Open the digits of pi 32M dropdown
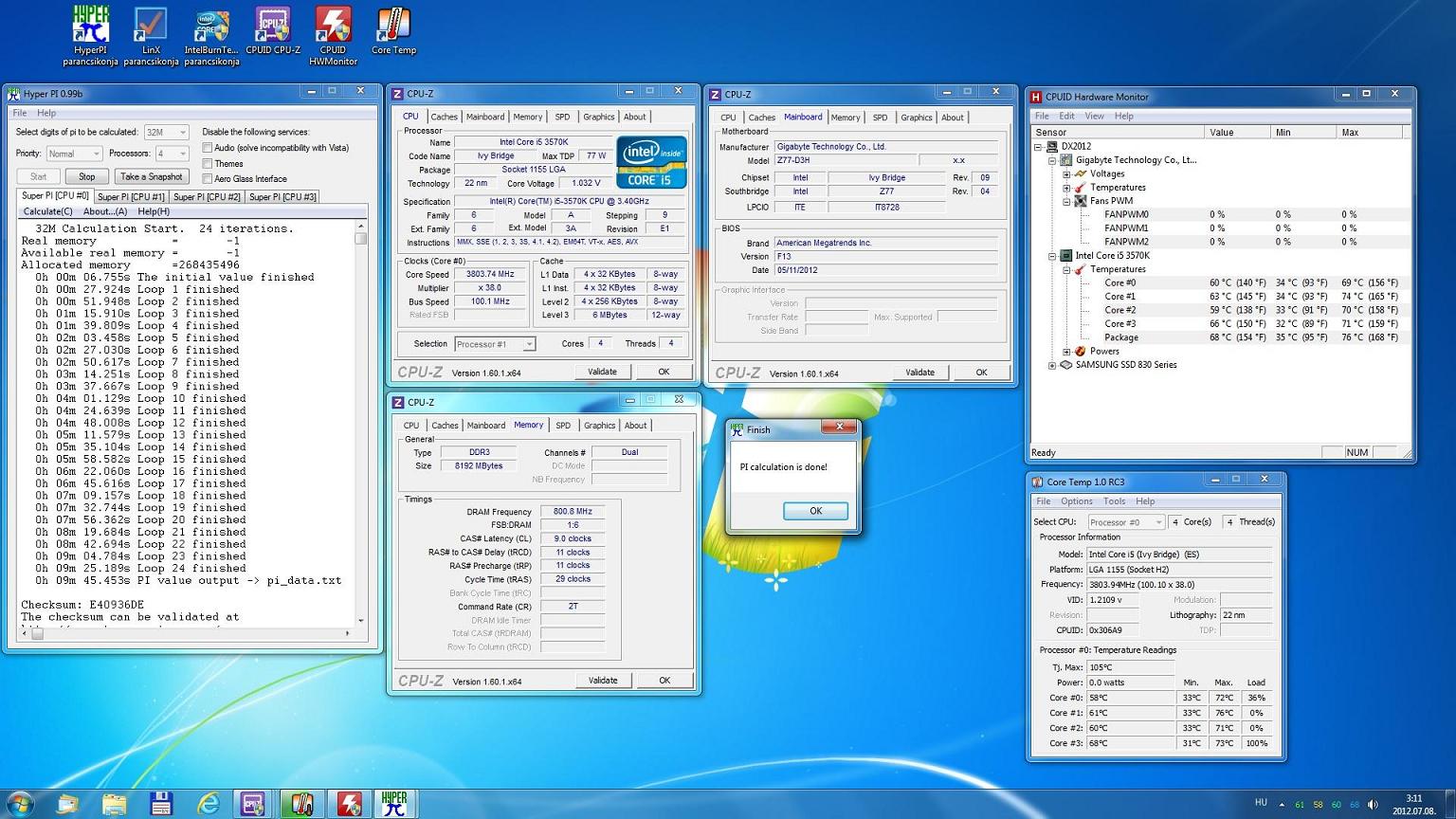This screenshot has height=819, width=1456. [167, 133]
